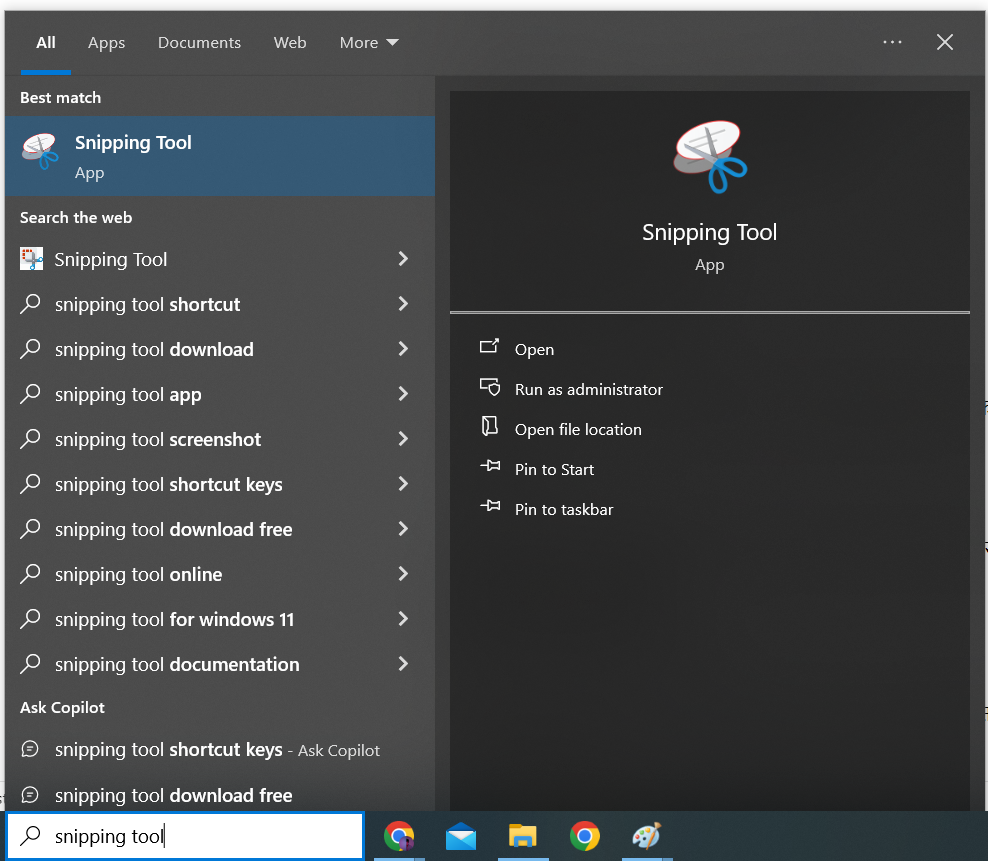Launch Paint from the taskbar
This screenshot has width=988, height=861.
tap(645, 837)
